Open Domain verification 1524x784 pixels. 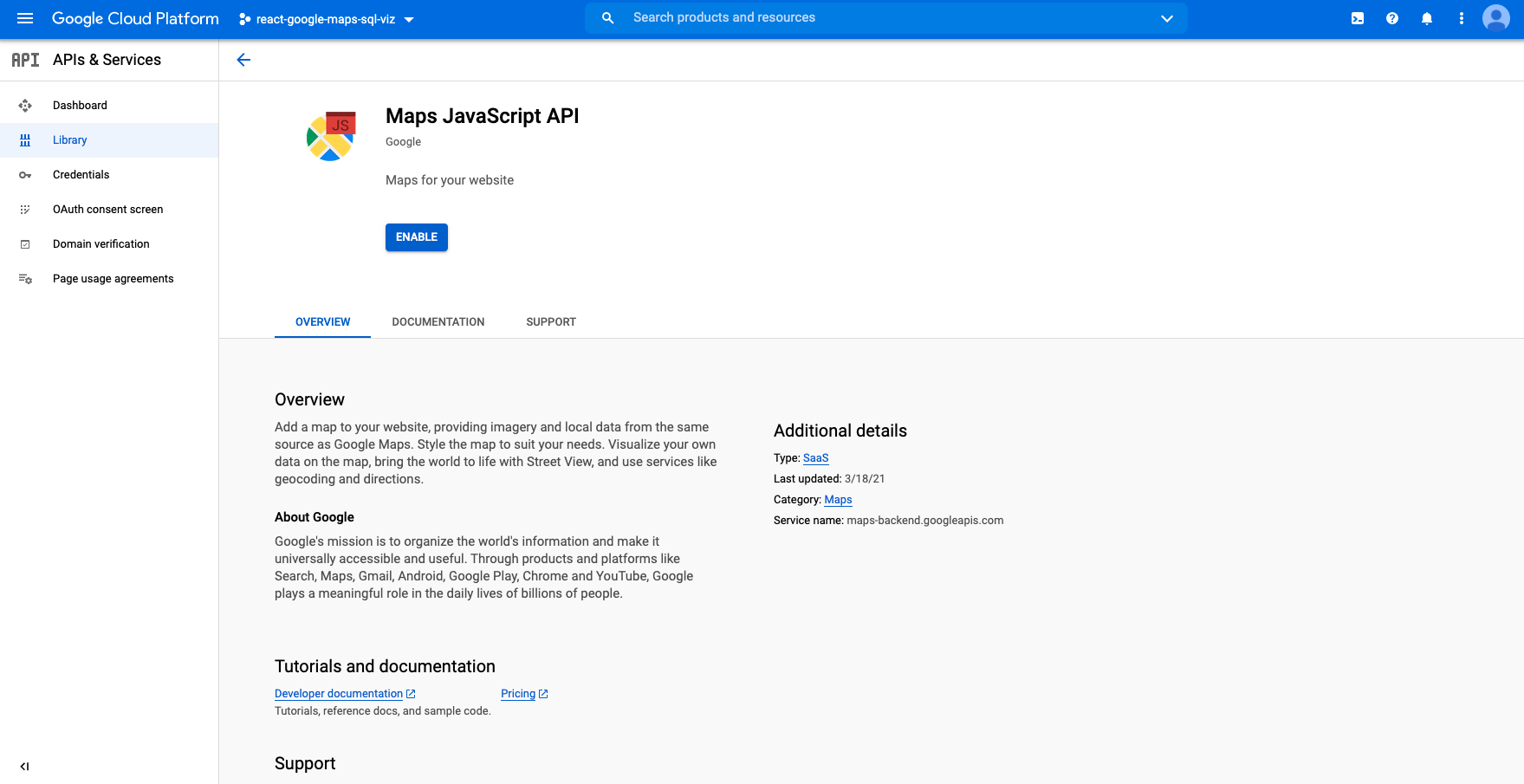pyautogui.click(x=109, y=244)
